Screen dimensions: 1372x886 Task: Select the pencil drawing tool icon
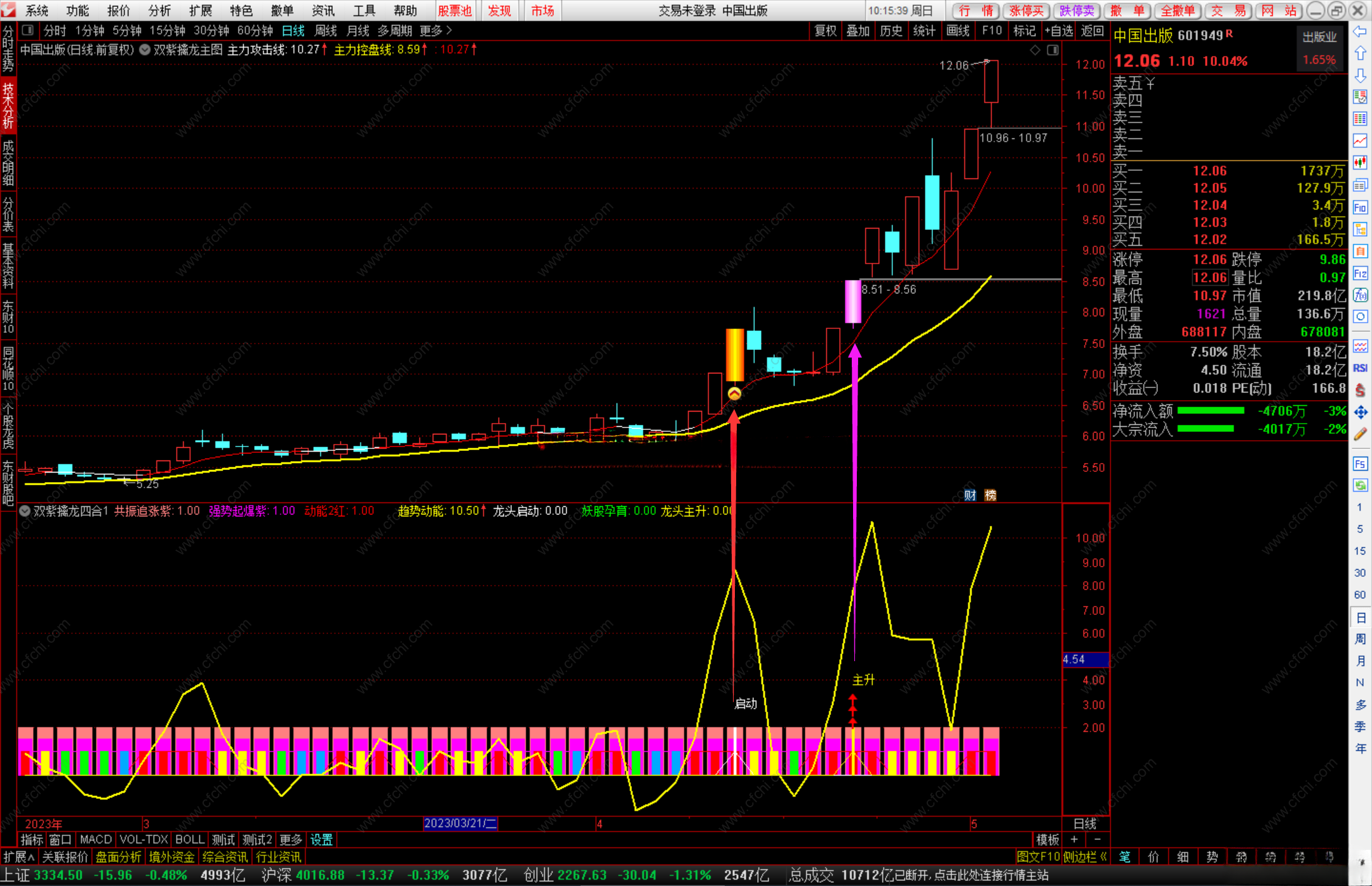(x=1360, y=434)
